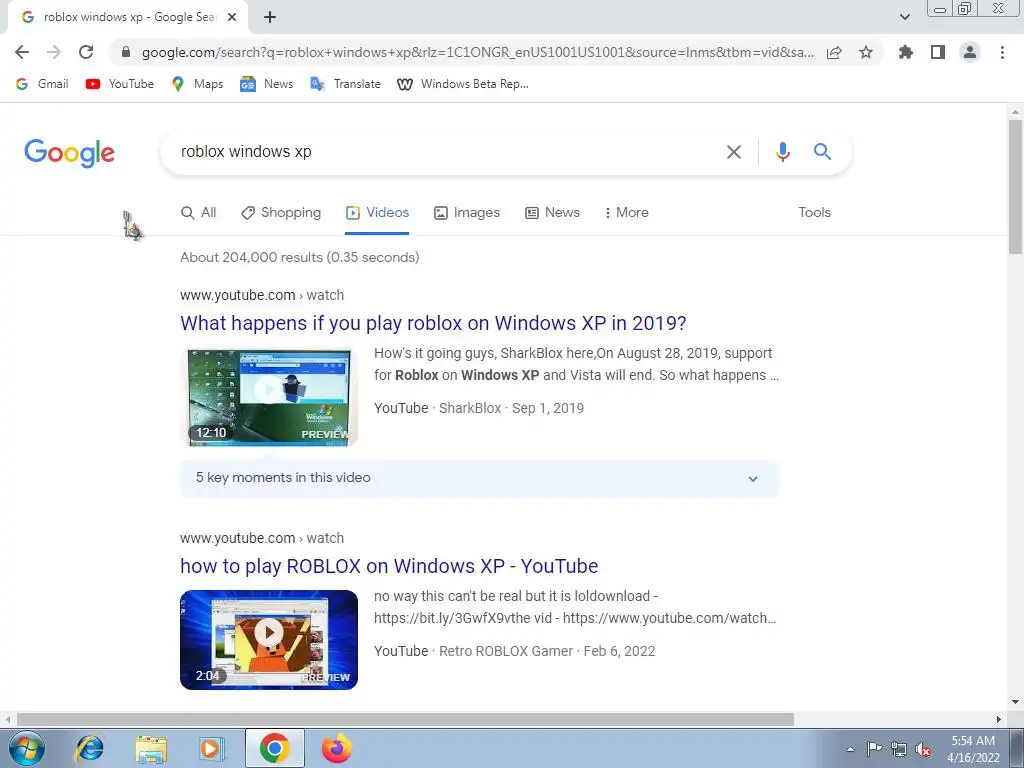Open search Tools
Screen dimensions: 1024x768
pos(814,212)
